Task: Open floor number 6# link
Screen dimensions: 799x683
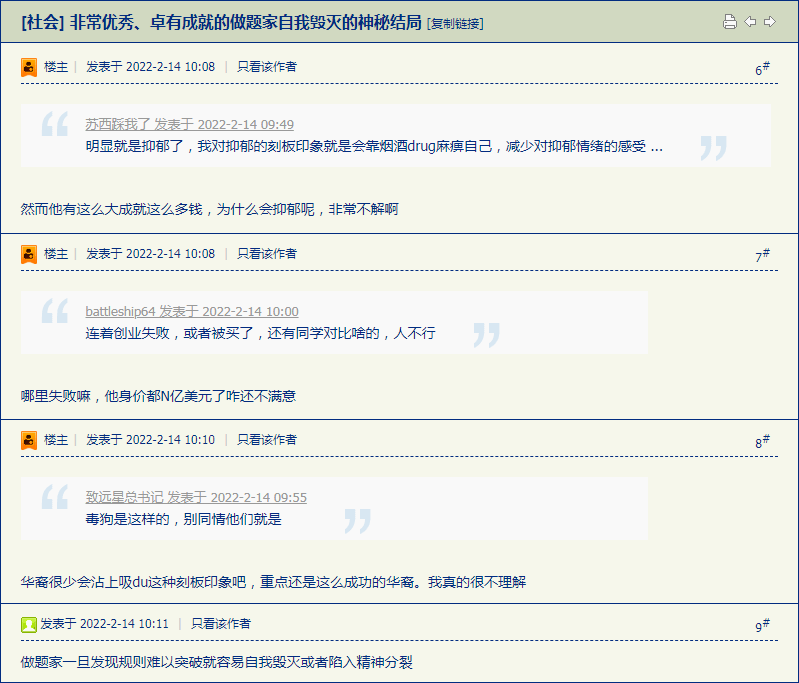Action: tap(762, 68)
